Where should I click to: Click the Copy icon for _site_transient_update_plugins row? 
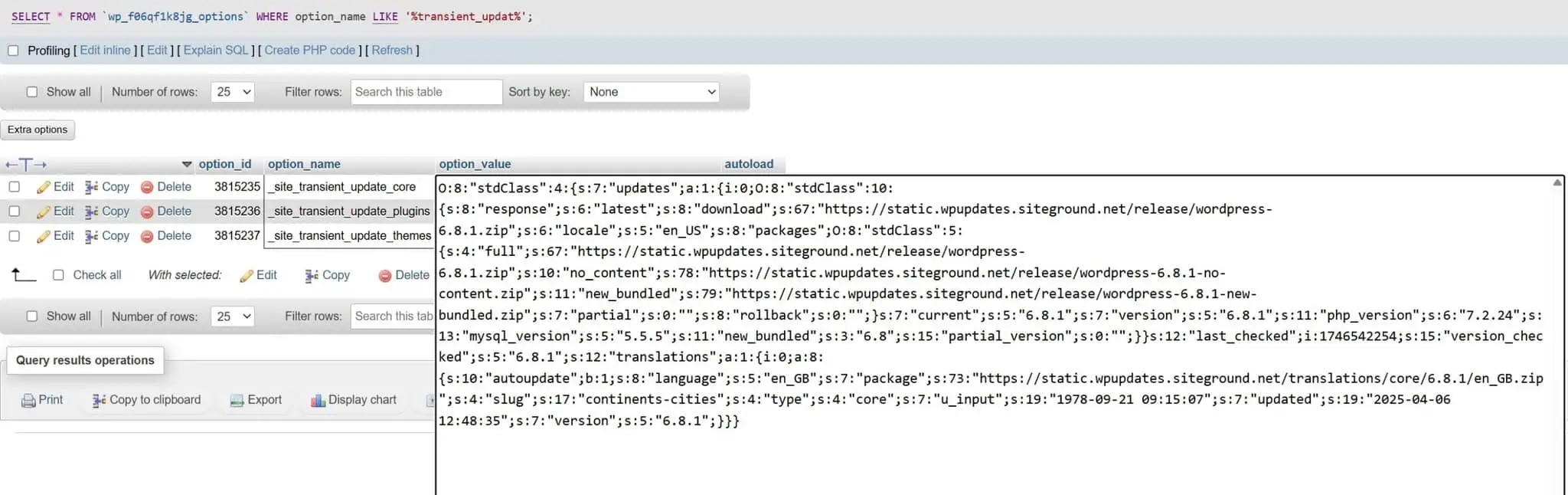coord(92,211)
